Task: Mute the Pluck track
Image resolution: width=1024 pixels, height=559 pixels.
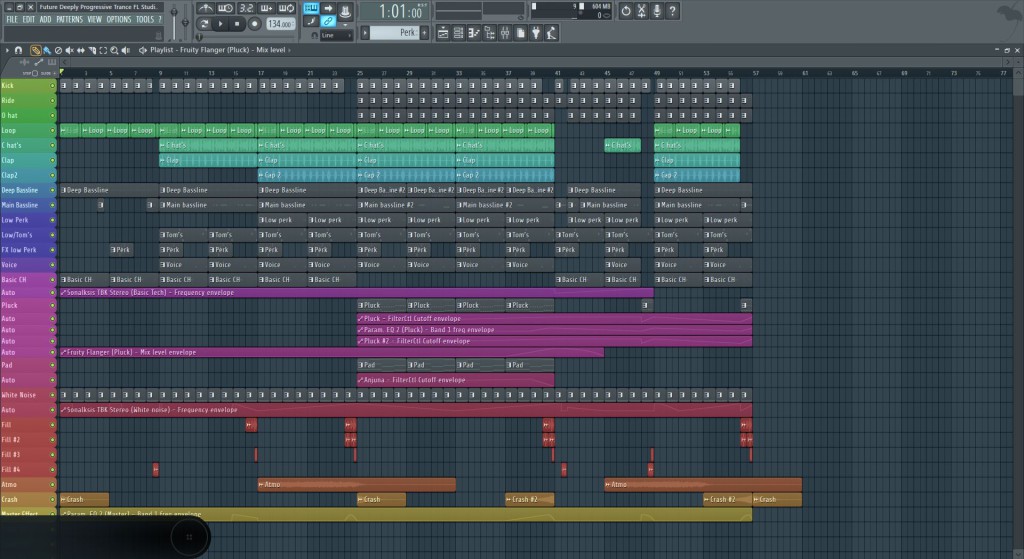Action: [52, 305]
